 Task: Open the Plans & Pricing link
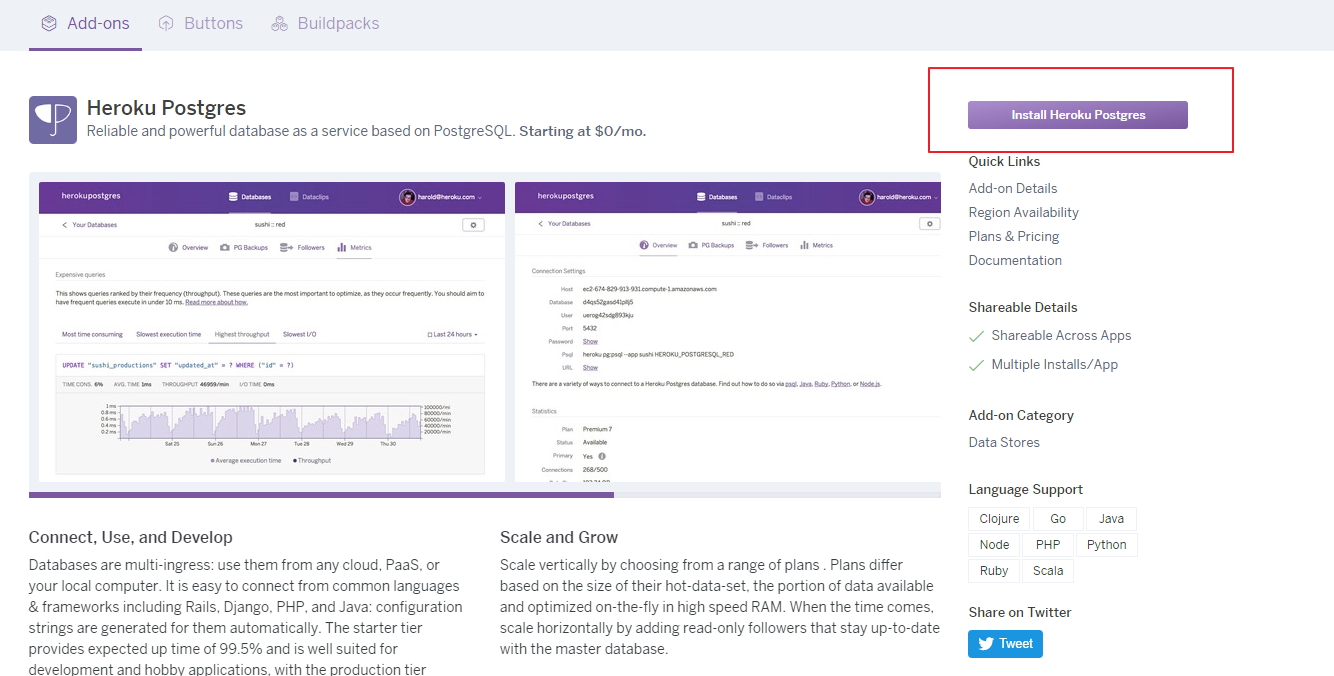coord(1014,236)
